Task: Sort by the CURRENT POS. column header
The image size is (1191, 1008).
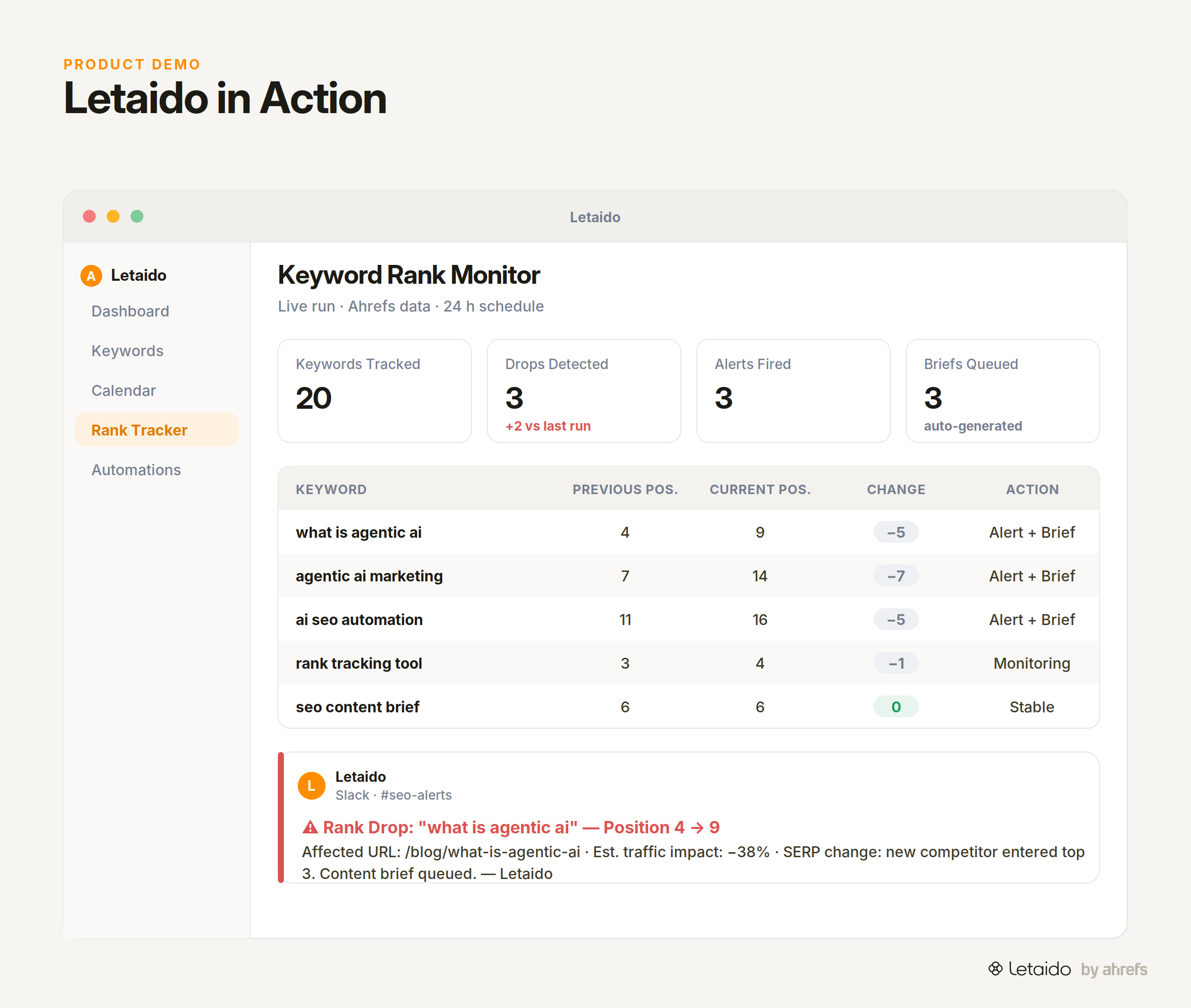Action: [x=760, y=489]
